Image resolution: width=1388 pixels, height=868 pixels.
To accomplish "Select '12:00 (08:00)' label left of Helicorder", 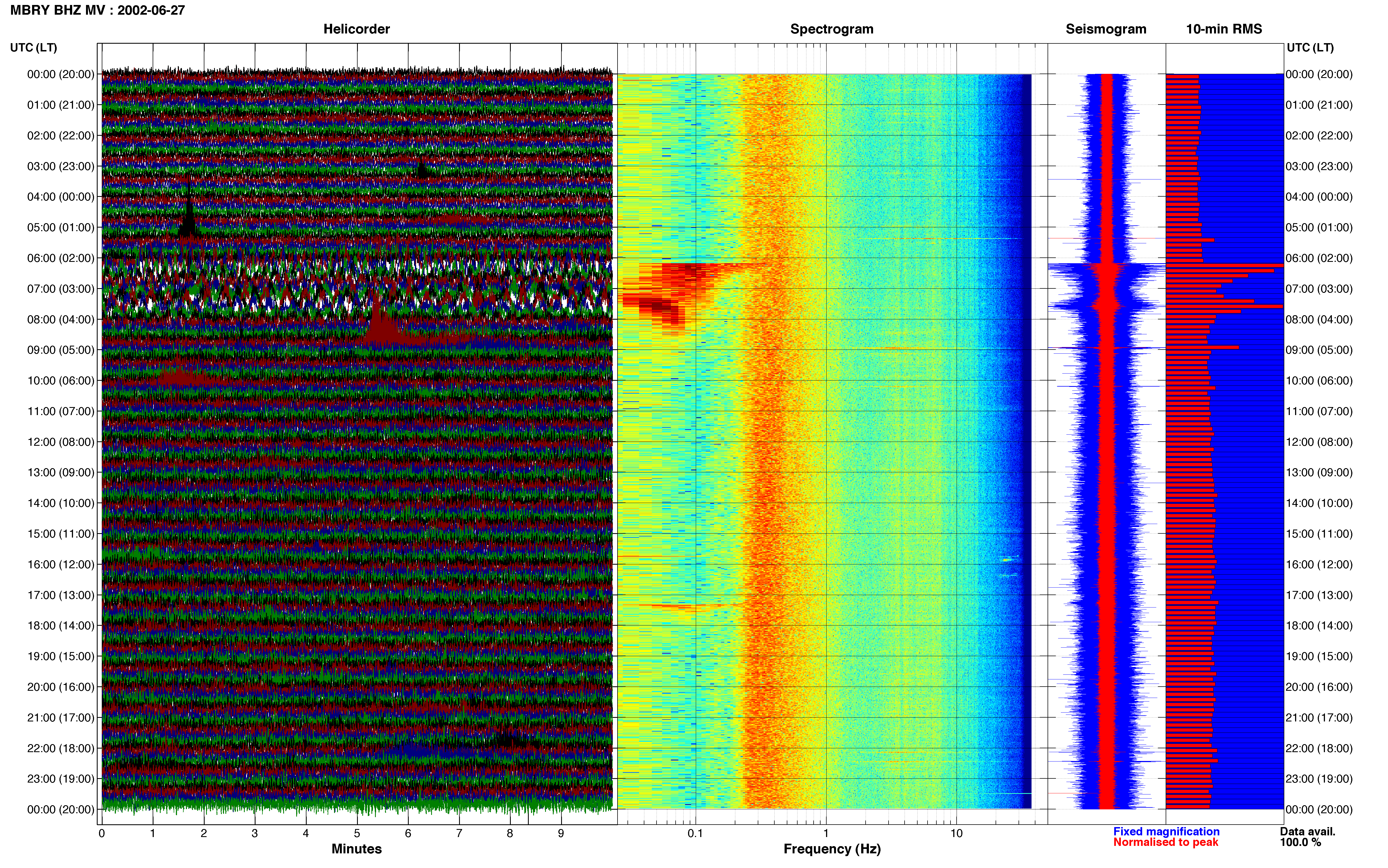I will (x=61, y=442).
